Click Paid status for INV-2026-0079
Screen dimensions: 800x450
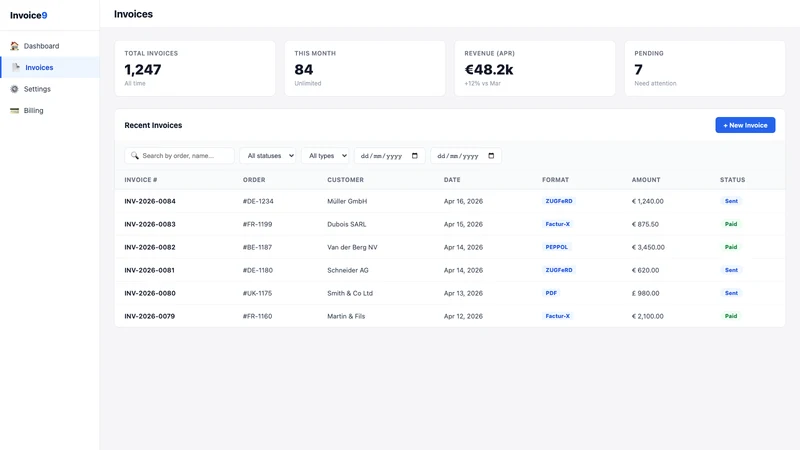pyautogui.click(x=731, y=316)
